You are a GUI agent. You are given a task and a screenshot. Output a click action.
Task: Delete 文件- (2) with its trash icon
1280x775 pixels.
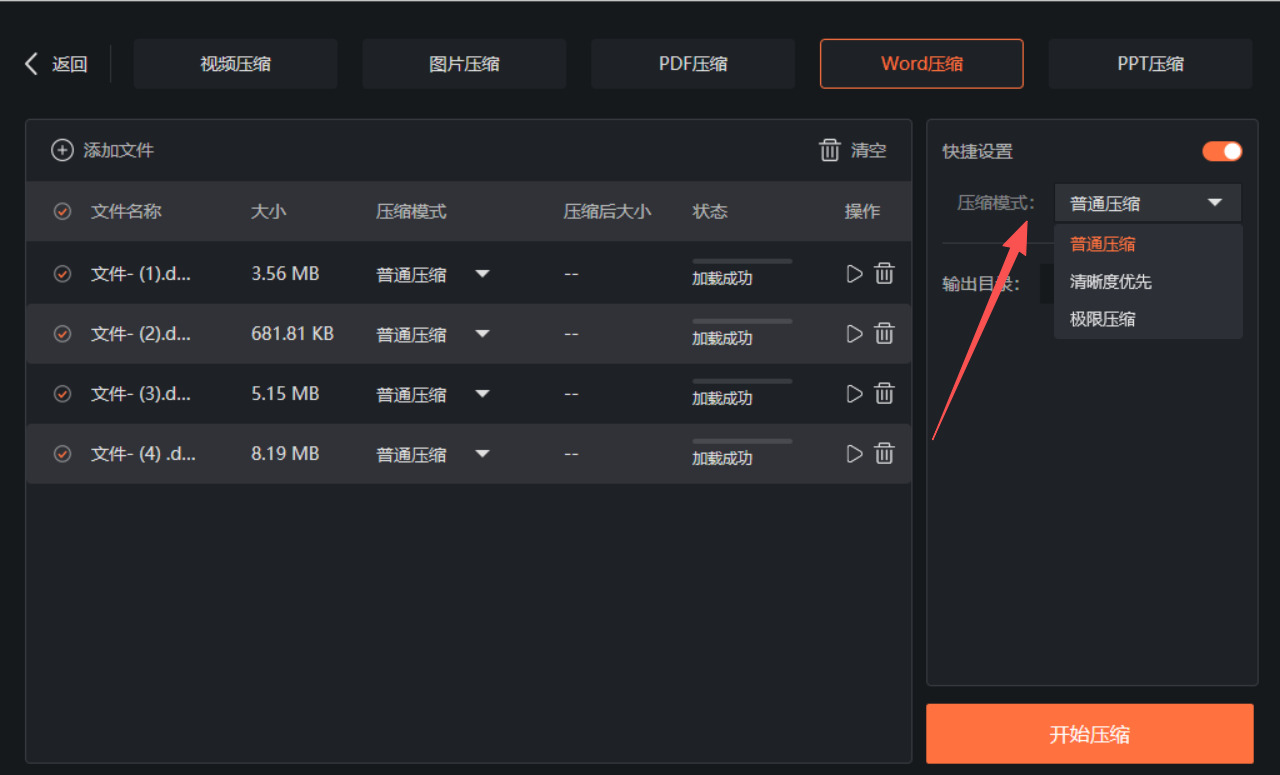pos(884,334)
